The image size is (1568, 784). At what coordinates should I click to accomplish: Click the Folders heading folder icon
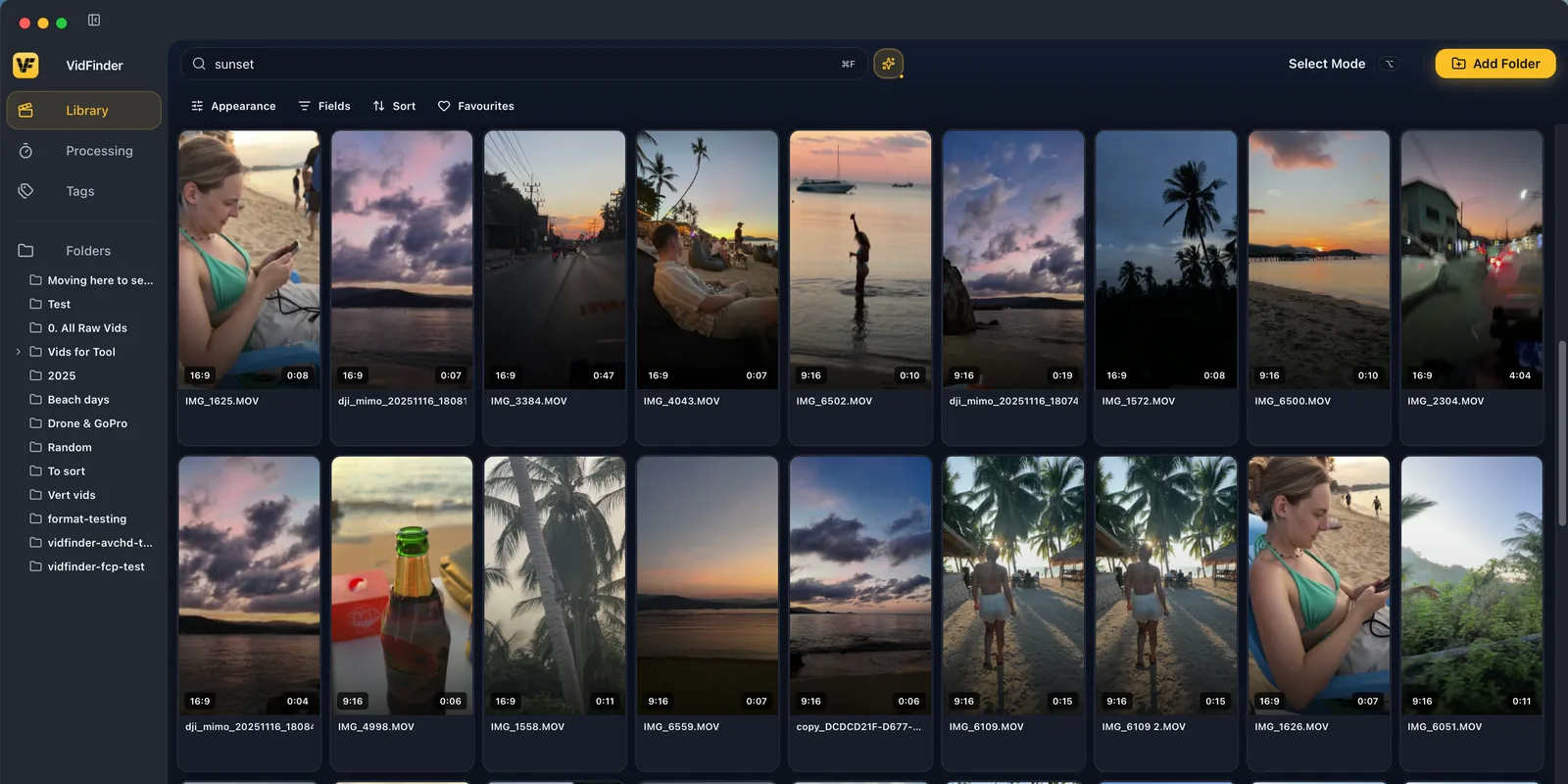[x=25, y=251]
